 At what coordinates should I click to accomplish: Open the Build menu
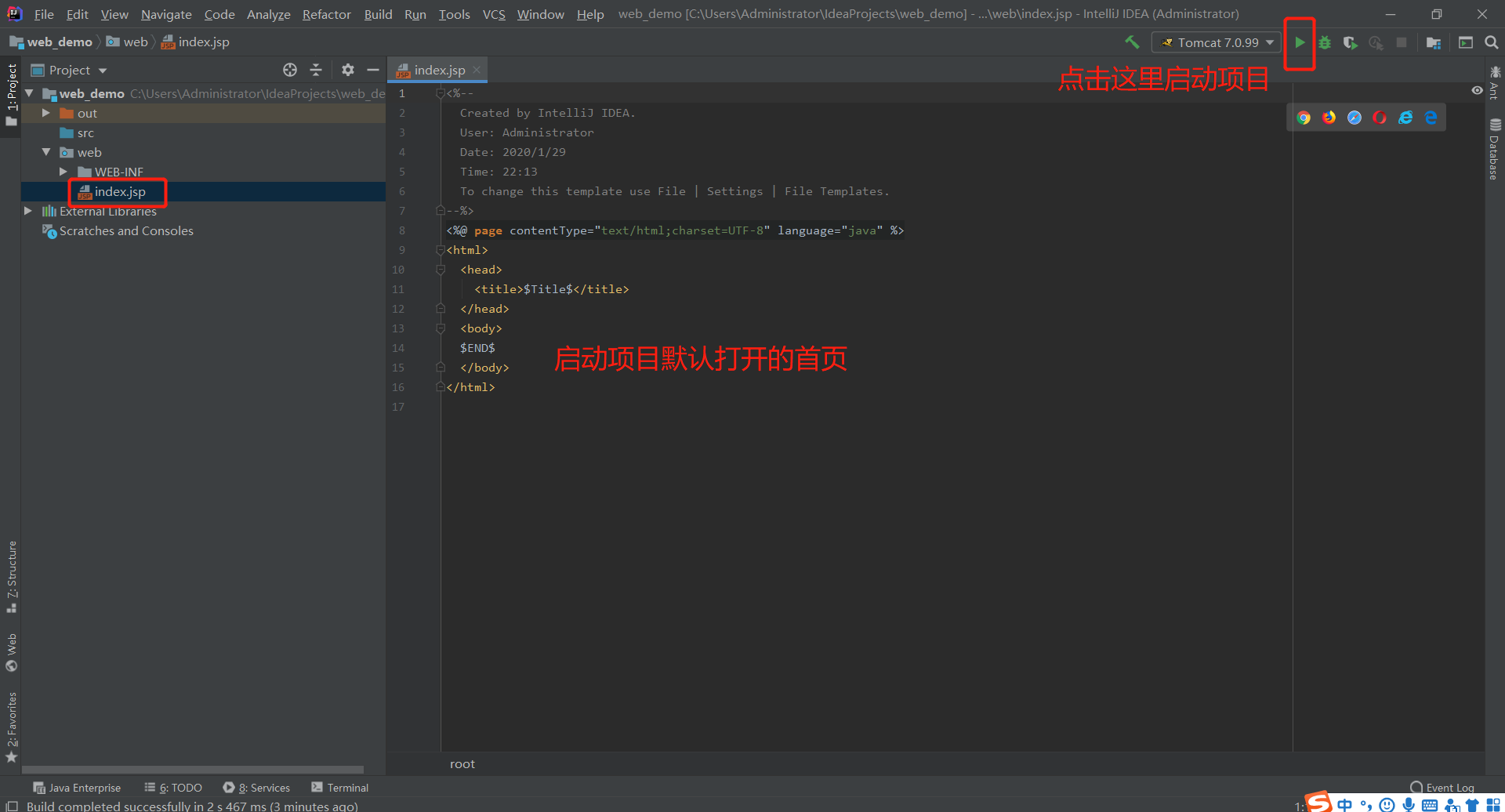378,14
